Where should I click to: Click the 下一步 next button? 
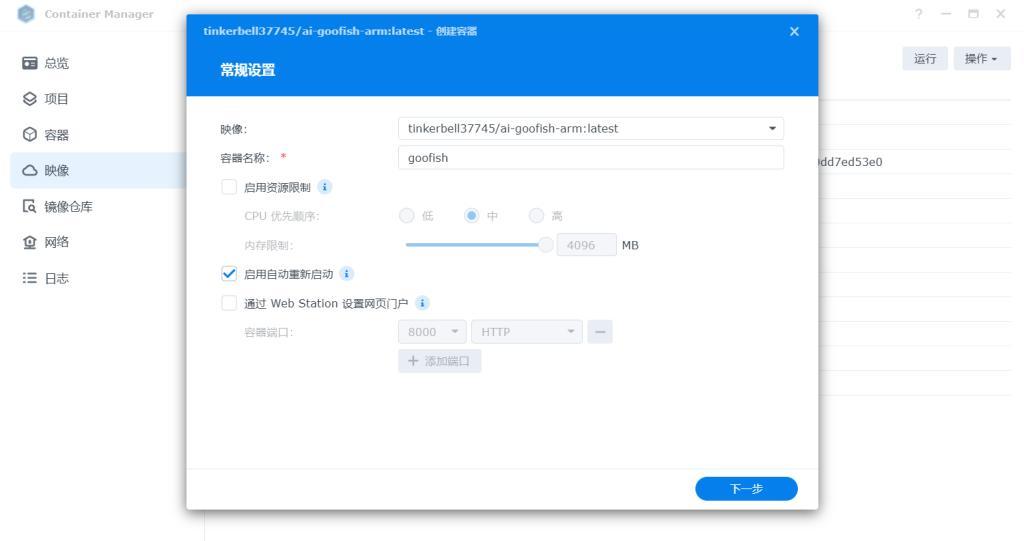click(746, 489)
